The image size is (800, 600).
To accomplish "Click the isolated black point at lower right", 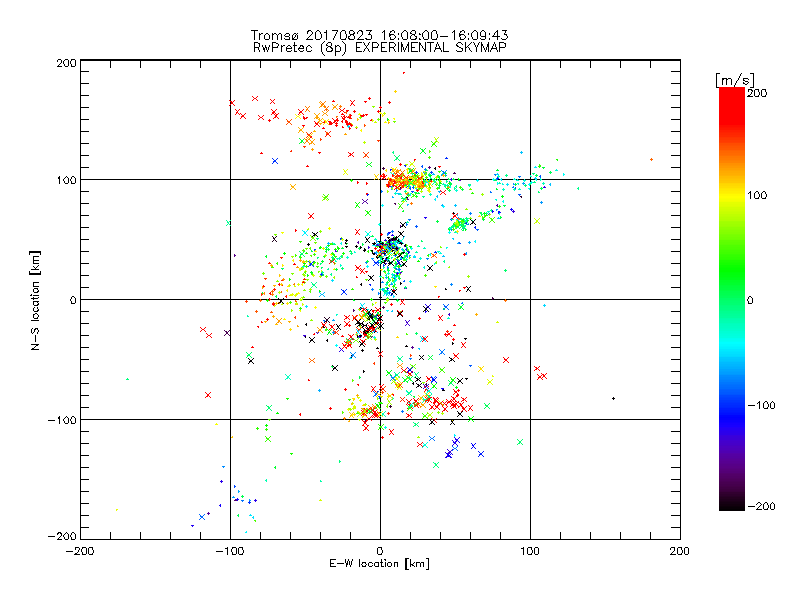I will [x=613, y=398].
